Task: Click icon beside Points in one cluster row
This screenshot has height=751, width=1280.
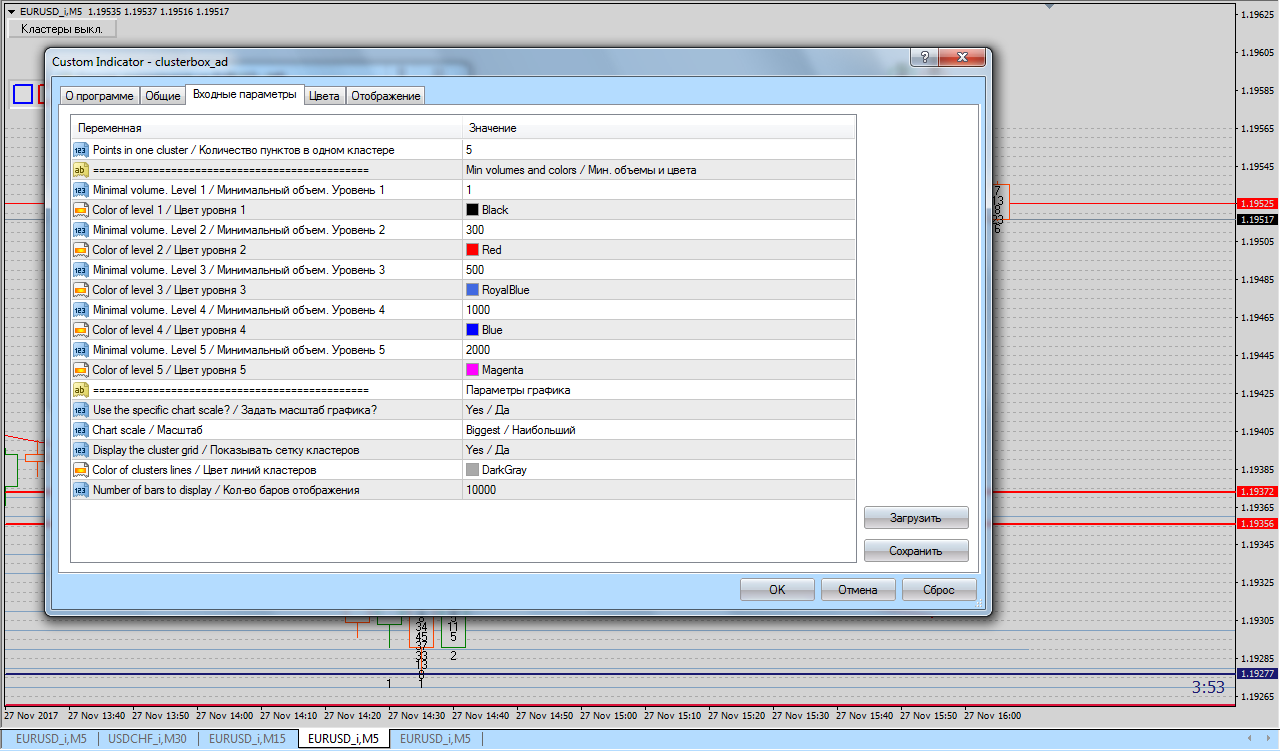Action: tap(81, 150)
